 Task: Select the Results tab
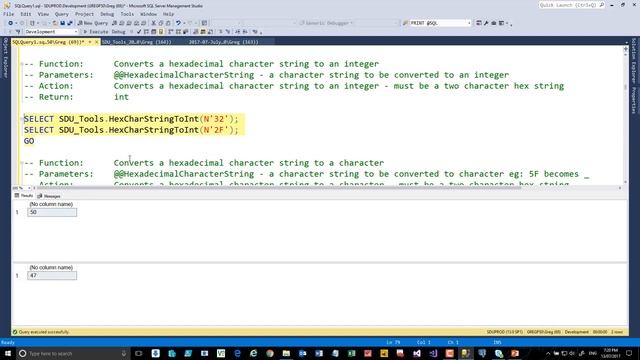point(24,196)
